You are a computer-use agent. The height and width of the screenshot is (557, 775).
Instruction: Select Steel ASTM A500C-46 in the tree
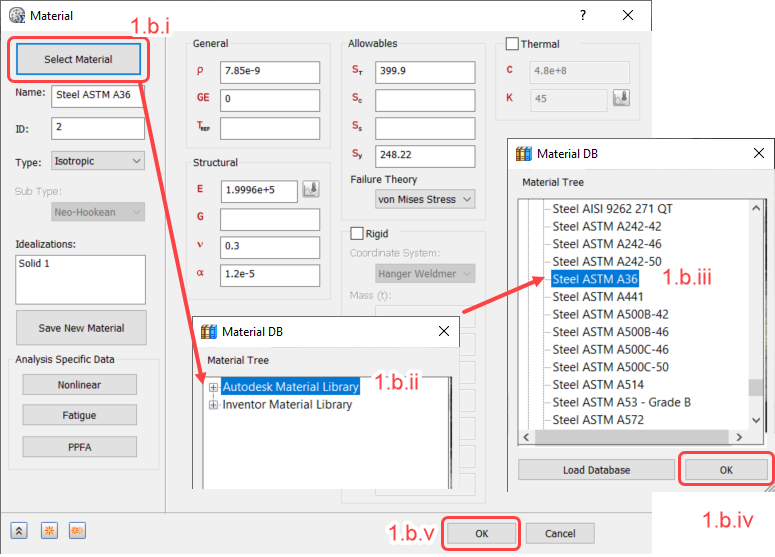coord(610,349)
